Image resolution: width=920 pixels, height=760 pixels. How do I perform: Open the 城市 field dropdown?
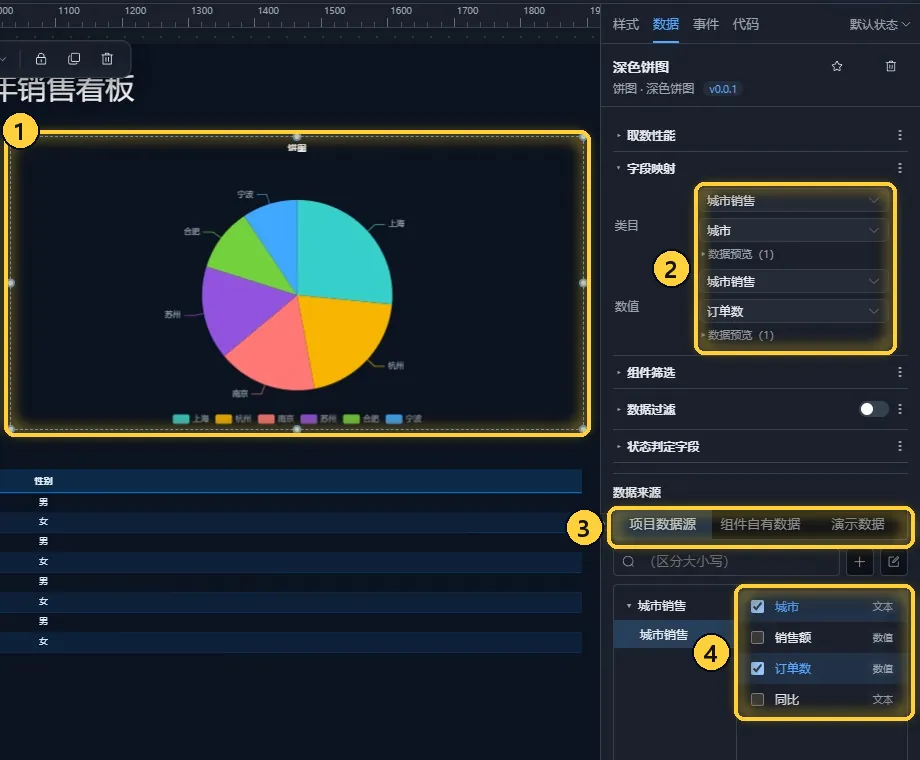point(793,231)
